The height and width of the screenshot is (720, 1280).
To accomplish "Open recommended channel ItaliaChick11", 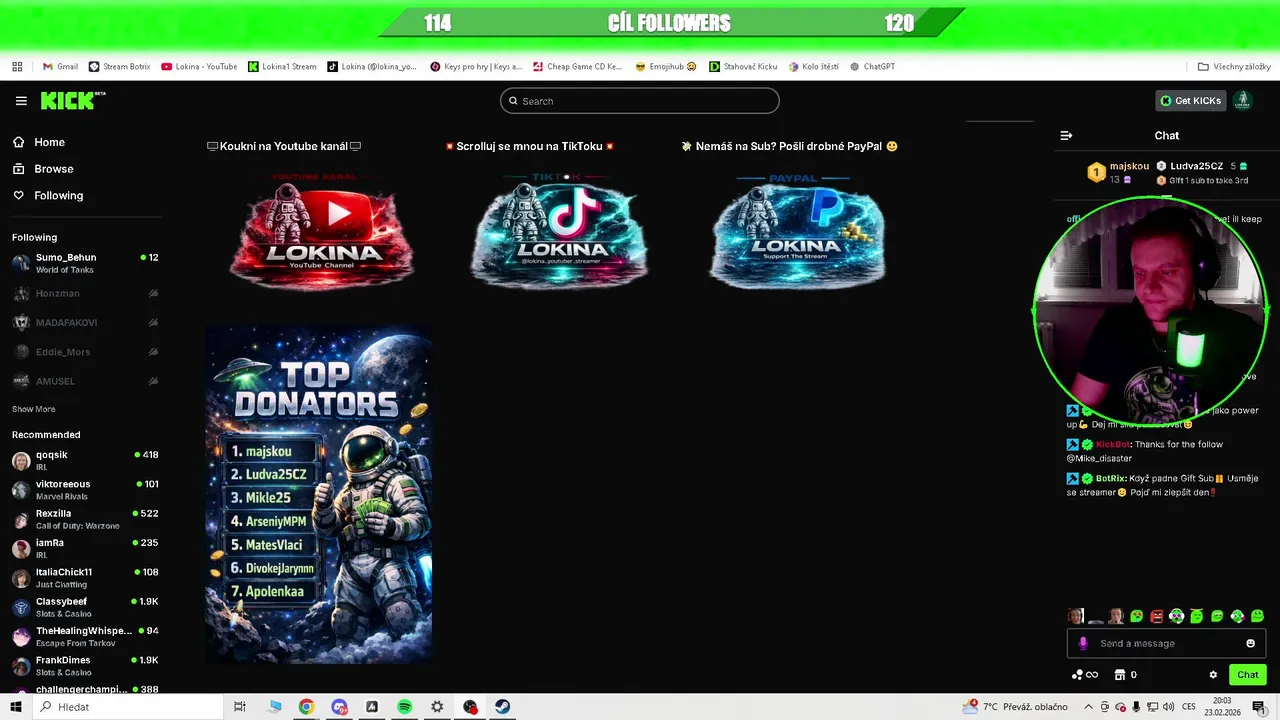I will [x=85, y=577].
